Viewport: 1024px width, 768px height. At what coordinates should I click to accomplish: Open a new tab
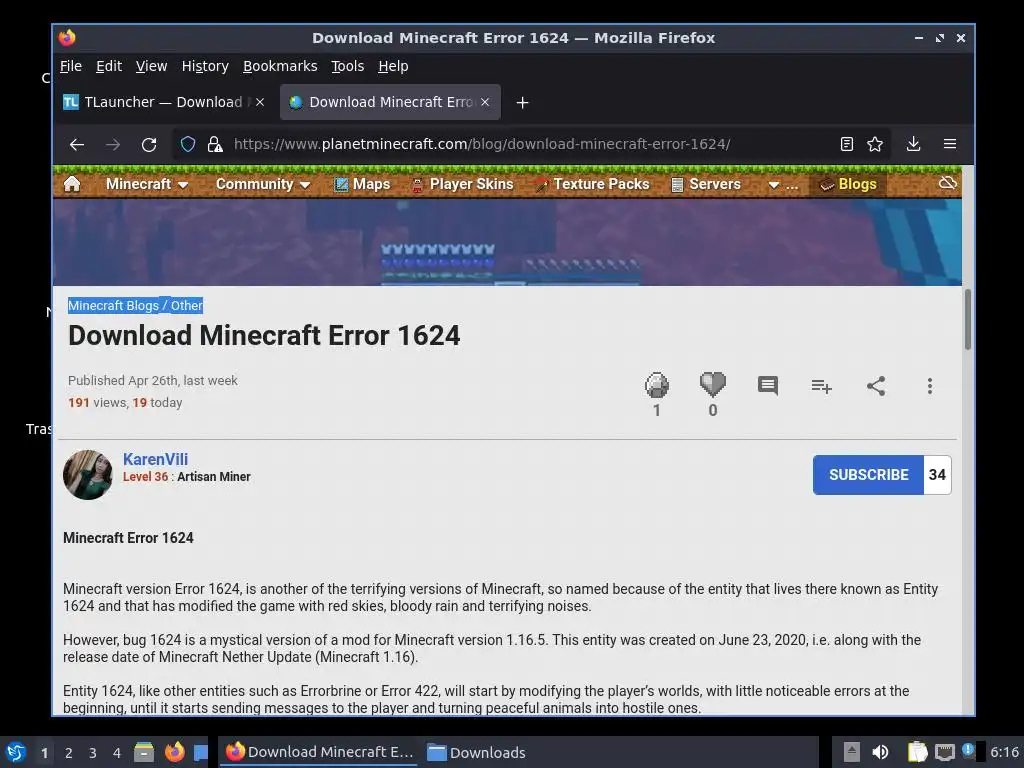tap(522, 103)
